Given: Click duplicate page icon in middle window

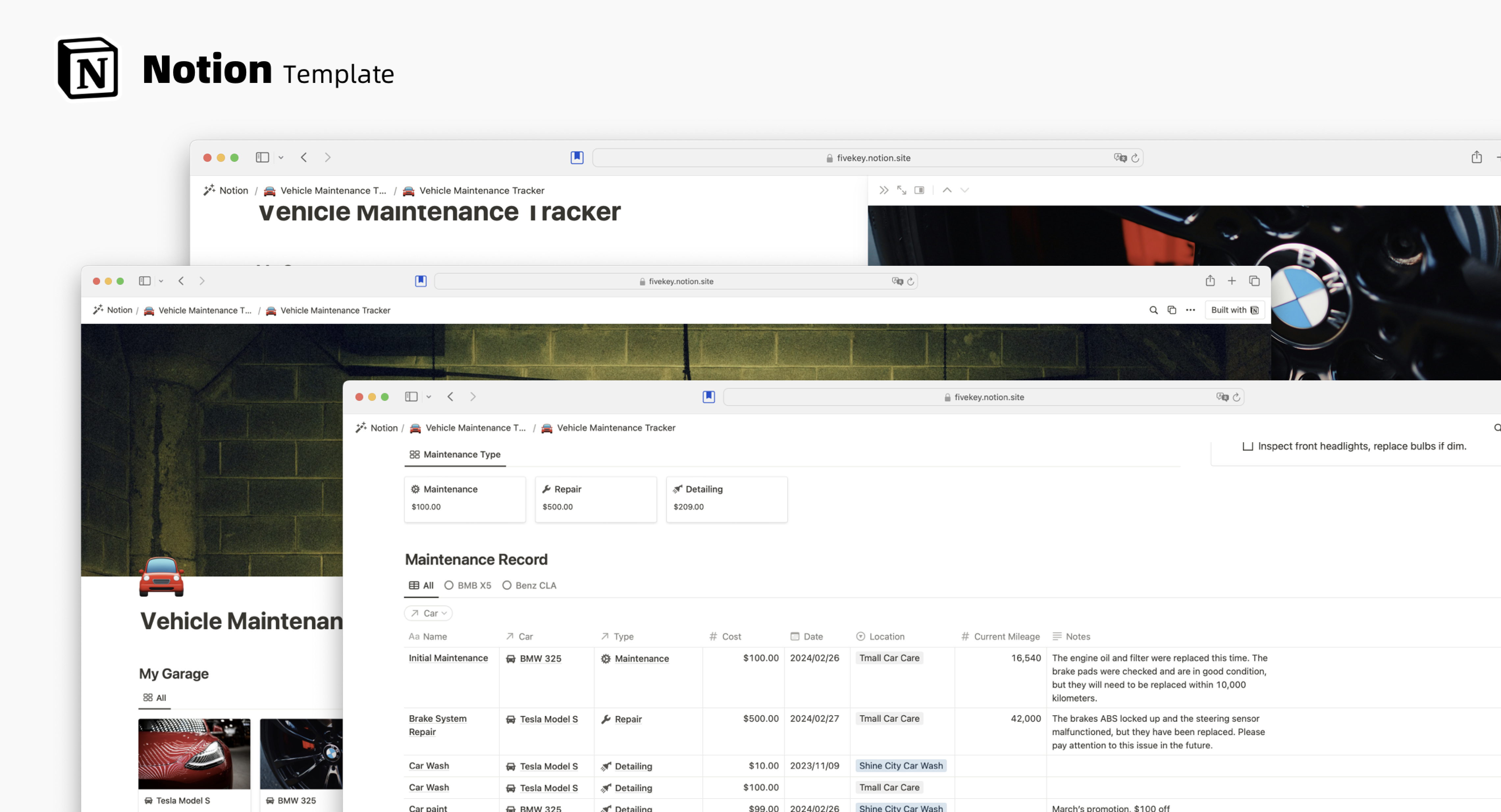Looking at the screenshot, I should [1172, 310].
